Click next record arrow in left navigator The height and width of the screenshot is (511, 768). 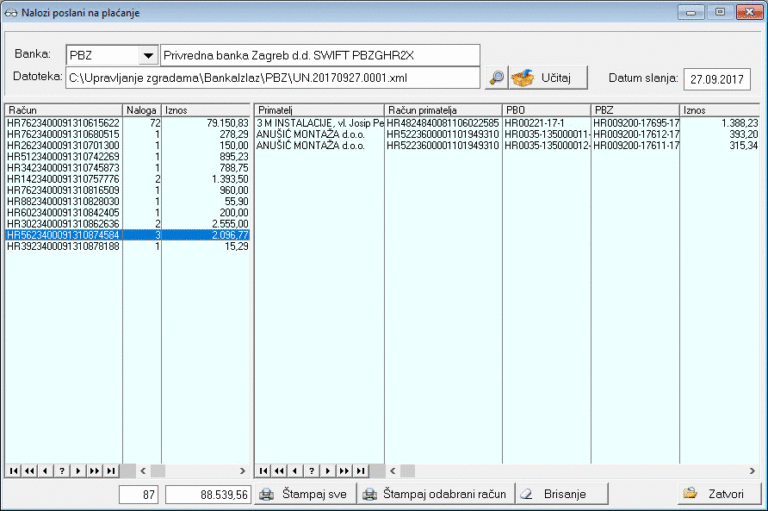point(78,470)
